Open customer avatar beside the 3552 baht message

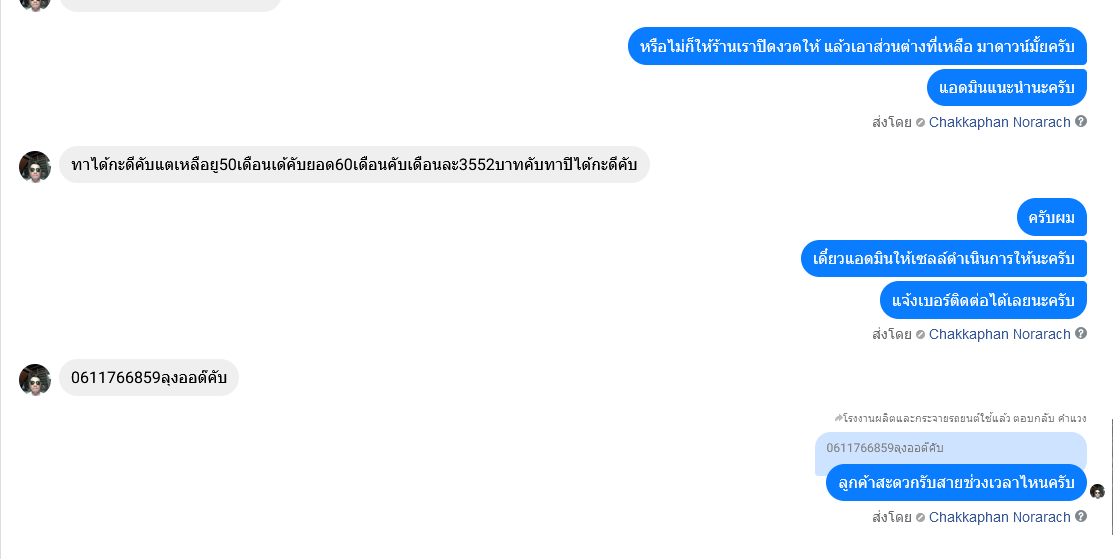coord(35,167)
